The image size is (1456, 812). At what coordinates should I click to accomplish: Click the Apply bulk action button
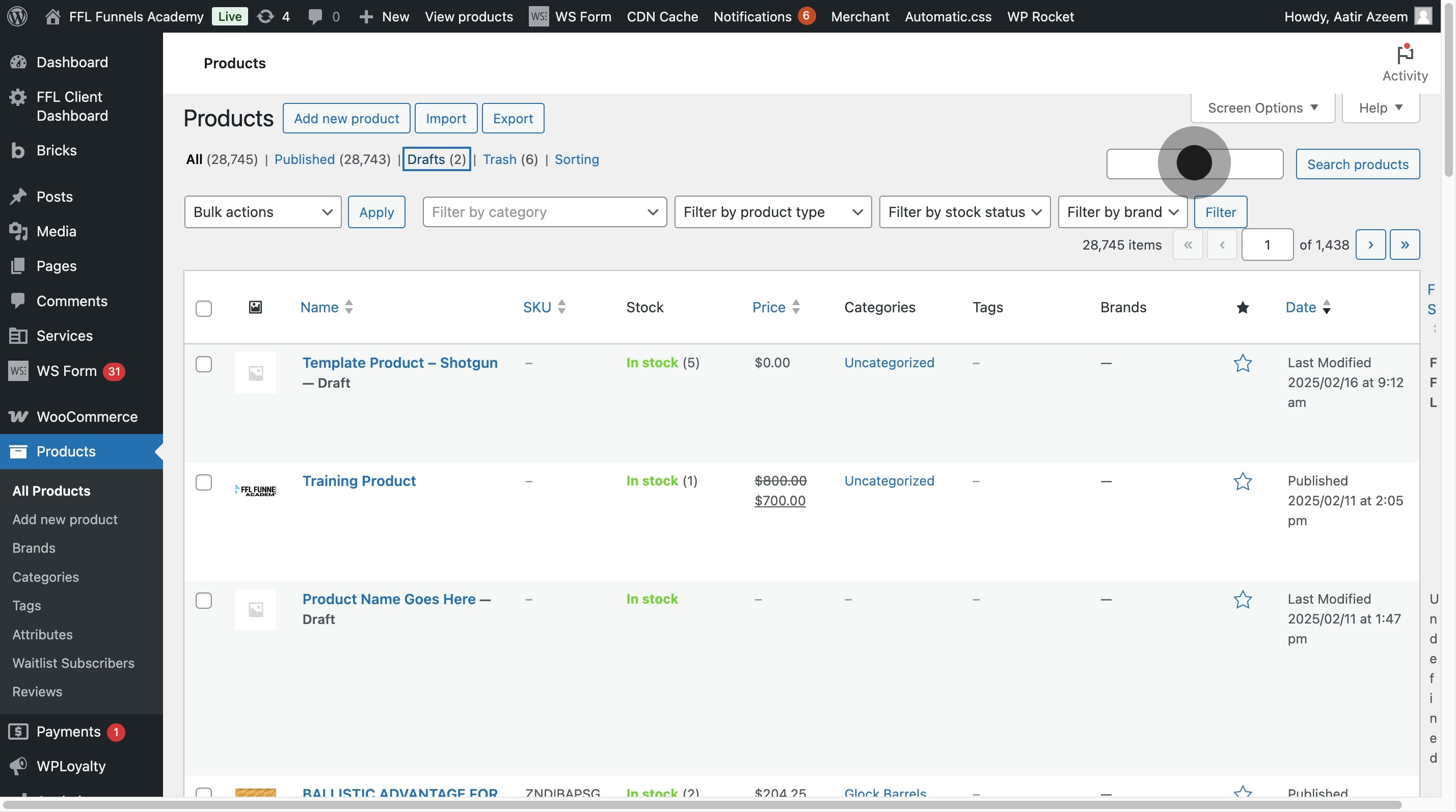[x=376, y=212]
